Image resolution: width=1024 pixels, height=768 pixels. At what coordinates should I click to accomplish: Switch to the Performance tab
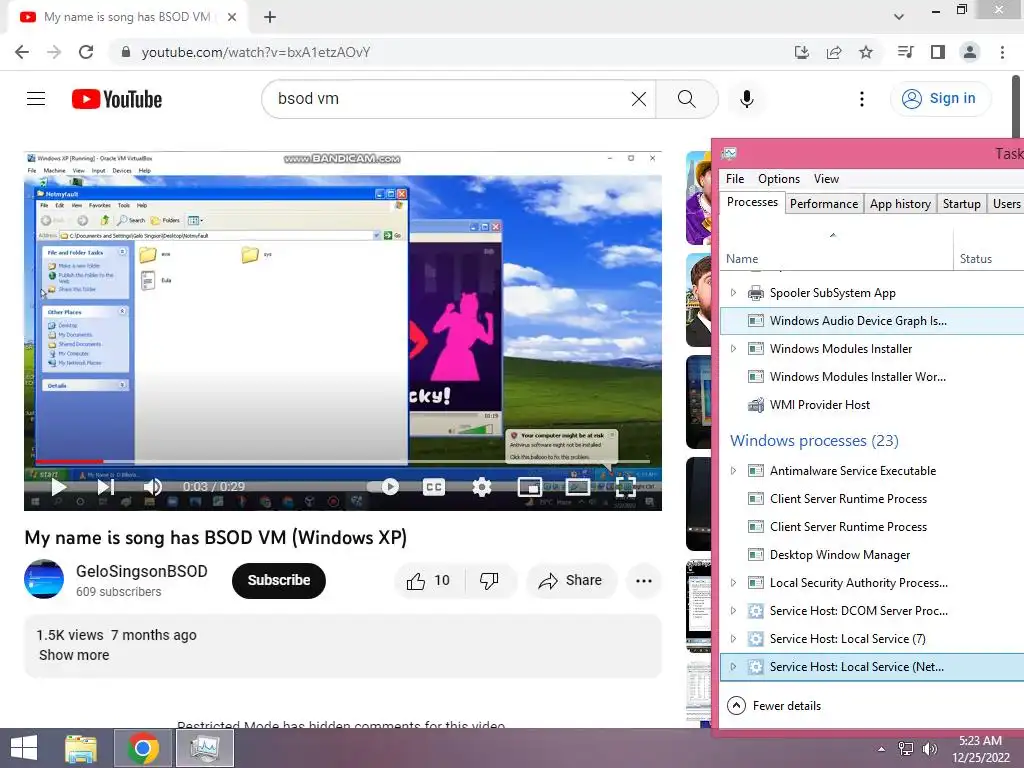[824, 204]
